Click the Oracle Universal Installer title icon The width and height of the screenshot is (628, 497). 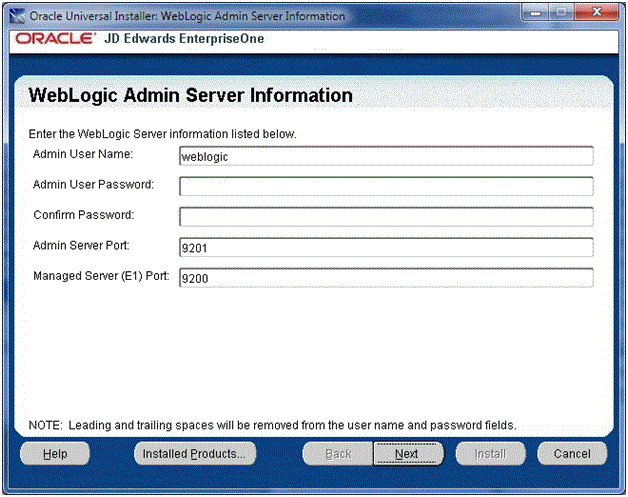click(x=17, y=16)
